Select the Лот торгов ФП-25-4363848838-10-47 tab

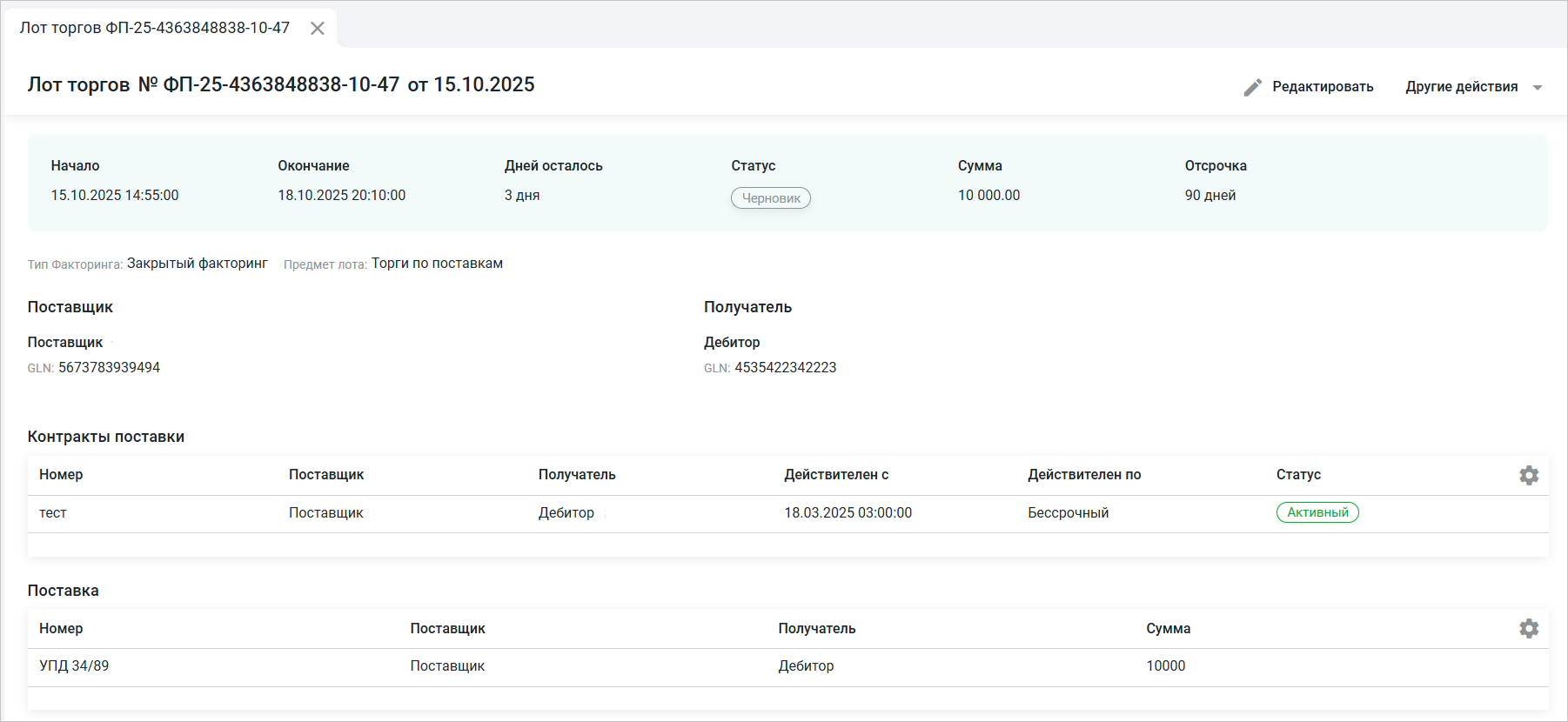(155, 28)
